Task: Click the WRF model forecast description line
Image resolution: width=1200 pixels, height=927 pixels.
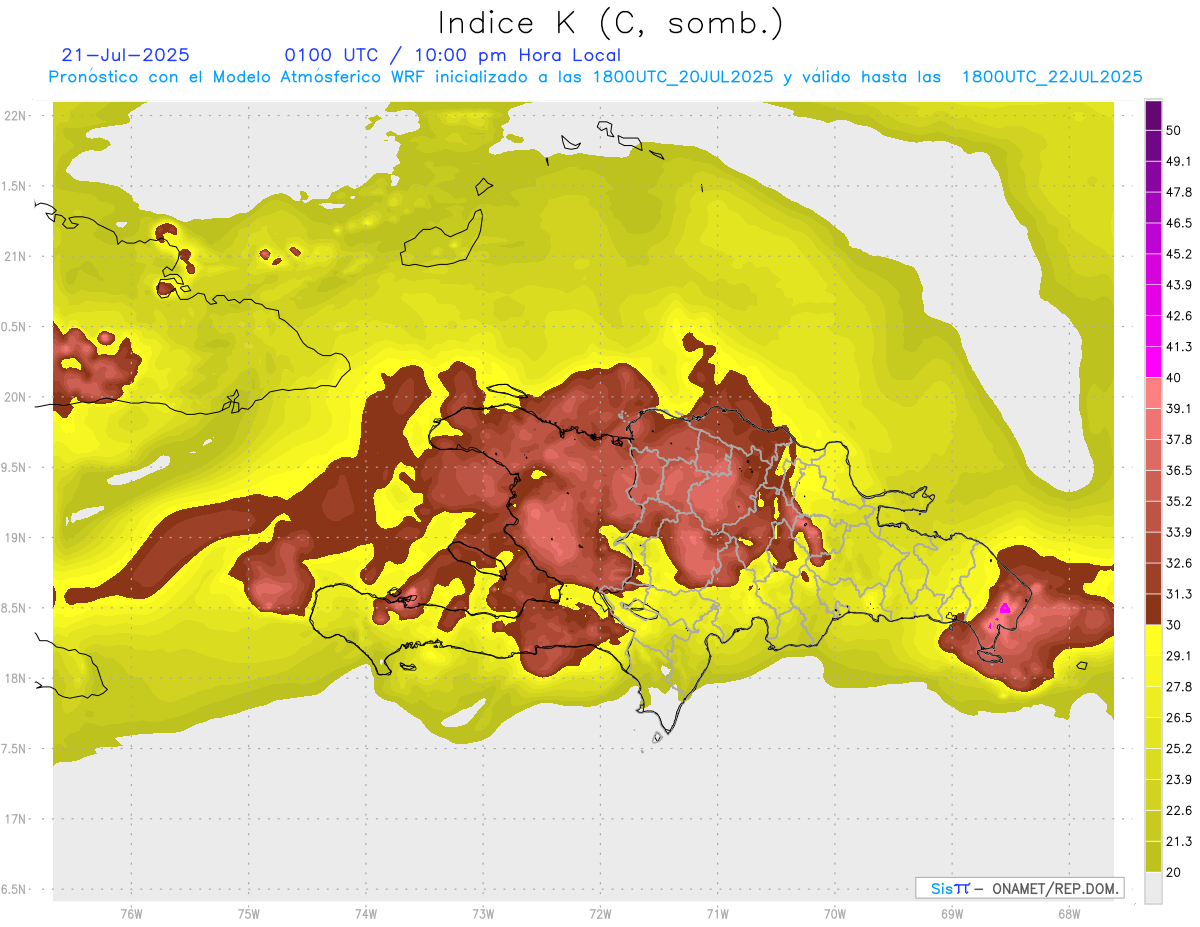Action: pyautogui.click(x=595, y=77)
